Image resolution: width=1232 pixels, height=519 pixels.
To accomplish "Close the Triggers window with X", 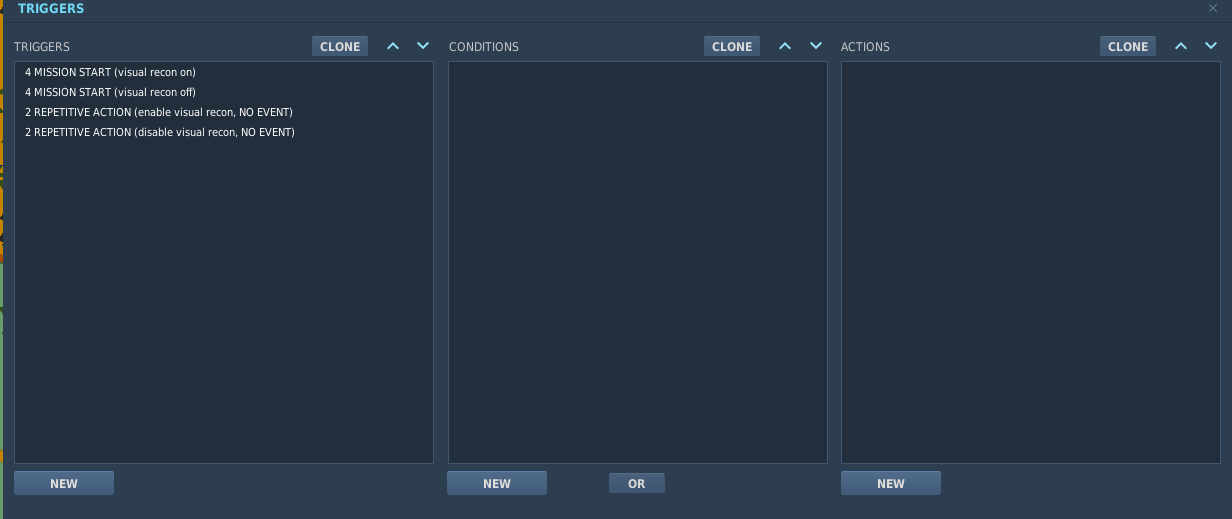I will click(1213, 8).
